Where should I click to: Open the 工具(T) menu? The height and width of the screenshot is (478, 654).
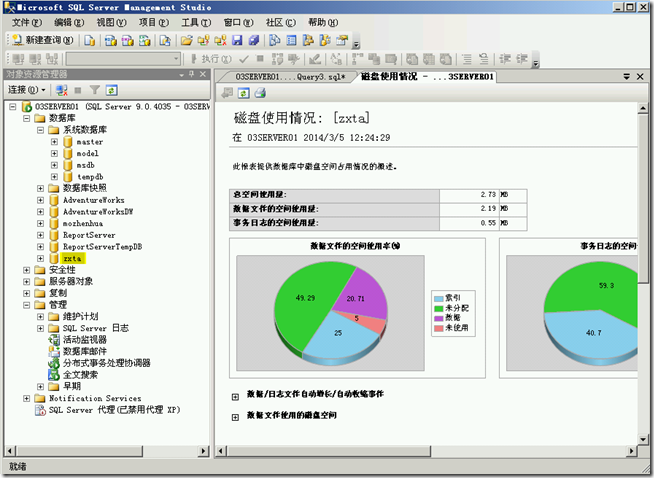tap(196, 22)
